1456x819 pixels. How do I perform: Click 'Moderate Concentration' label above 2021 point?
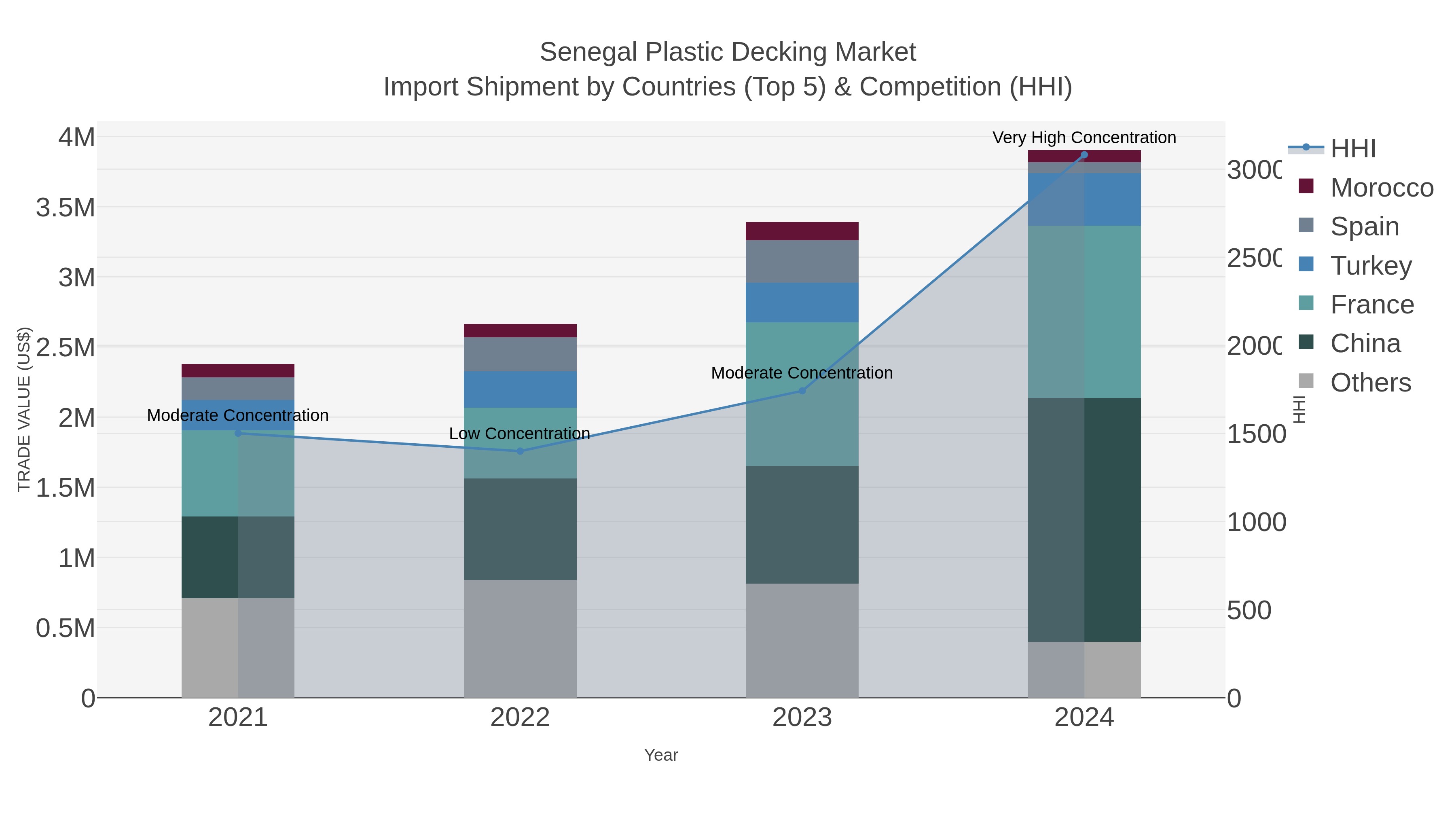[x=238, y=415]
